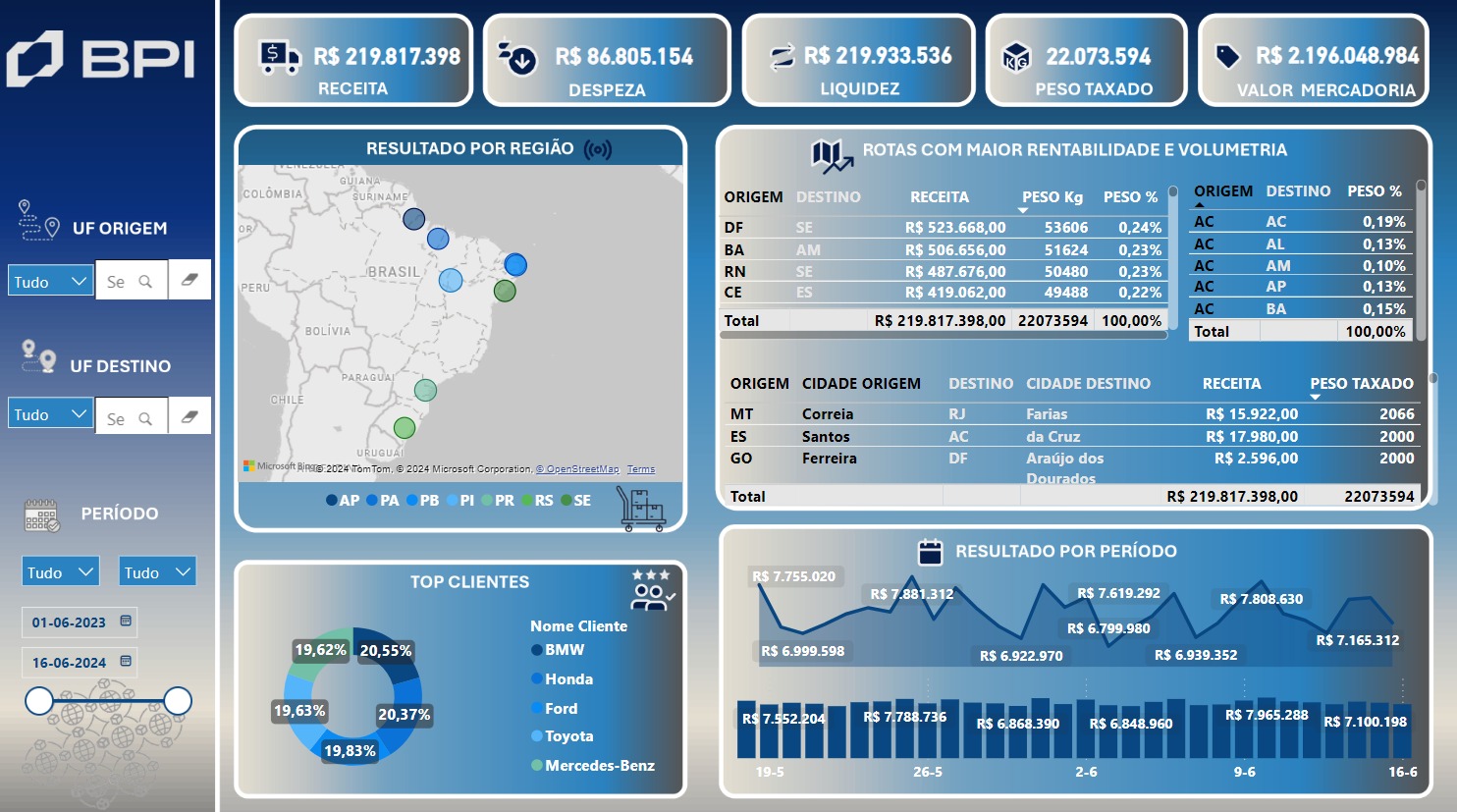The image size is (1457, 812).
Task: Click the Valor Mercadoria price tag icon
Action: [x=1227, y=56]
